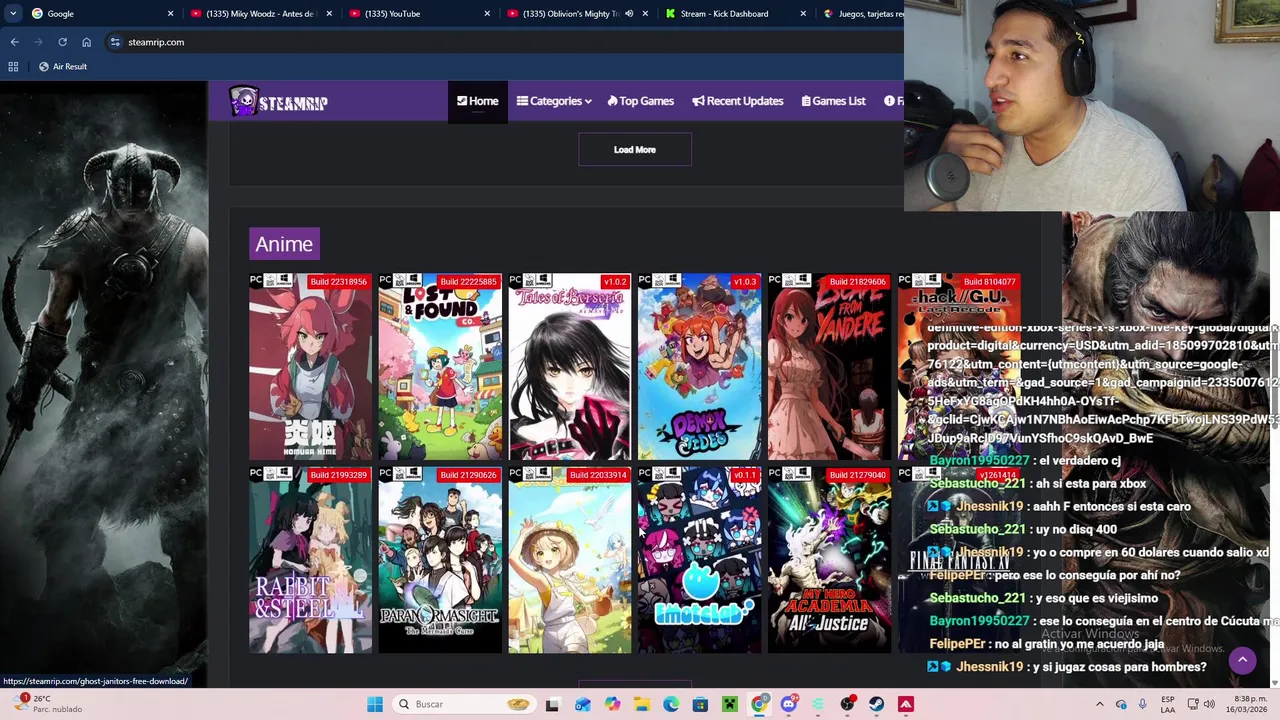
Task: Close the Google tab
Action: click(170, 14)
